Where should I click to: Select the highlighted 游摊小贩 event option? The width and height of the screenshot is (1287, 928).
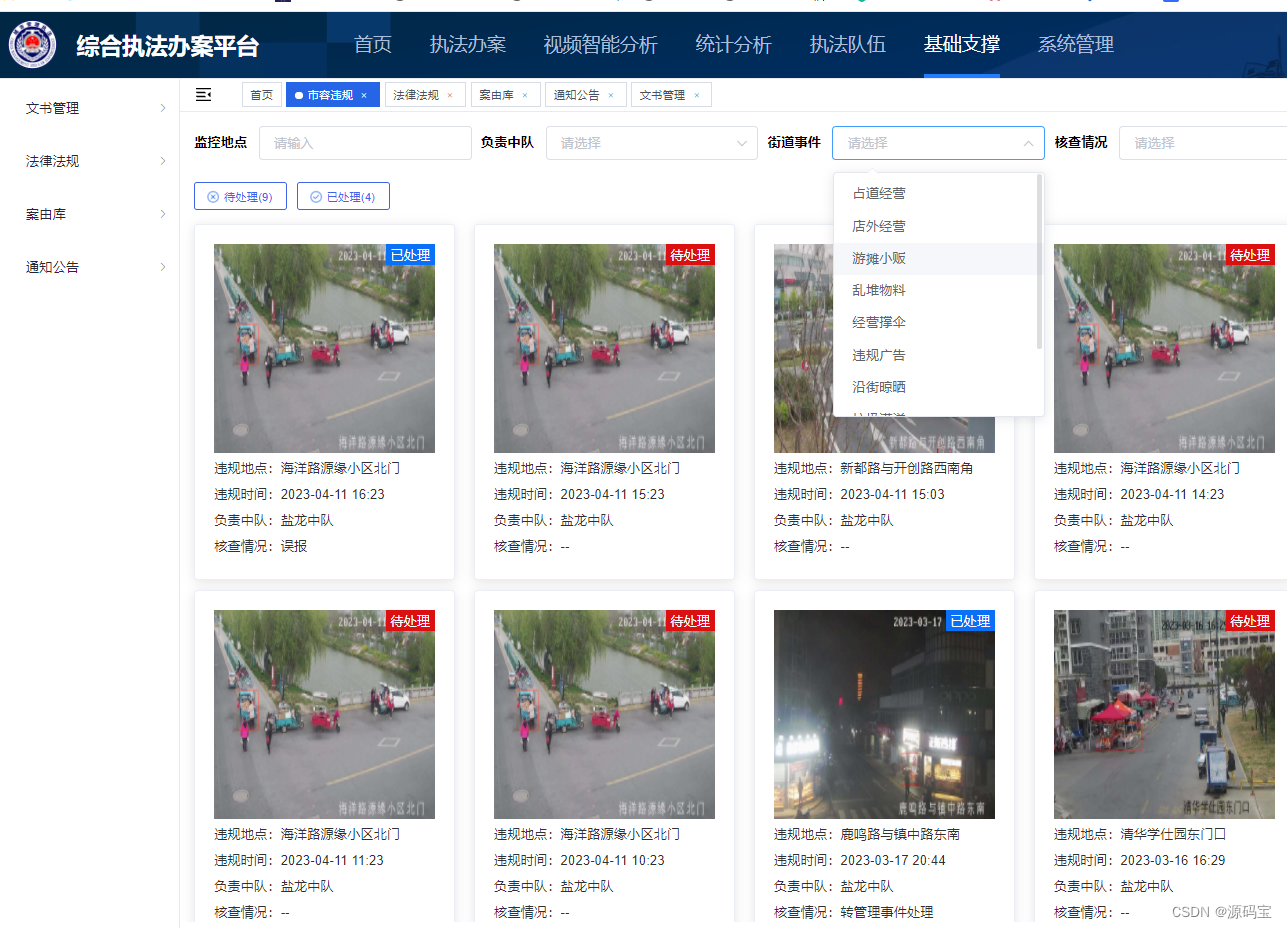[877, 257]
